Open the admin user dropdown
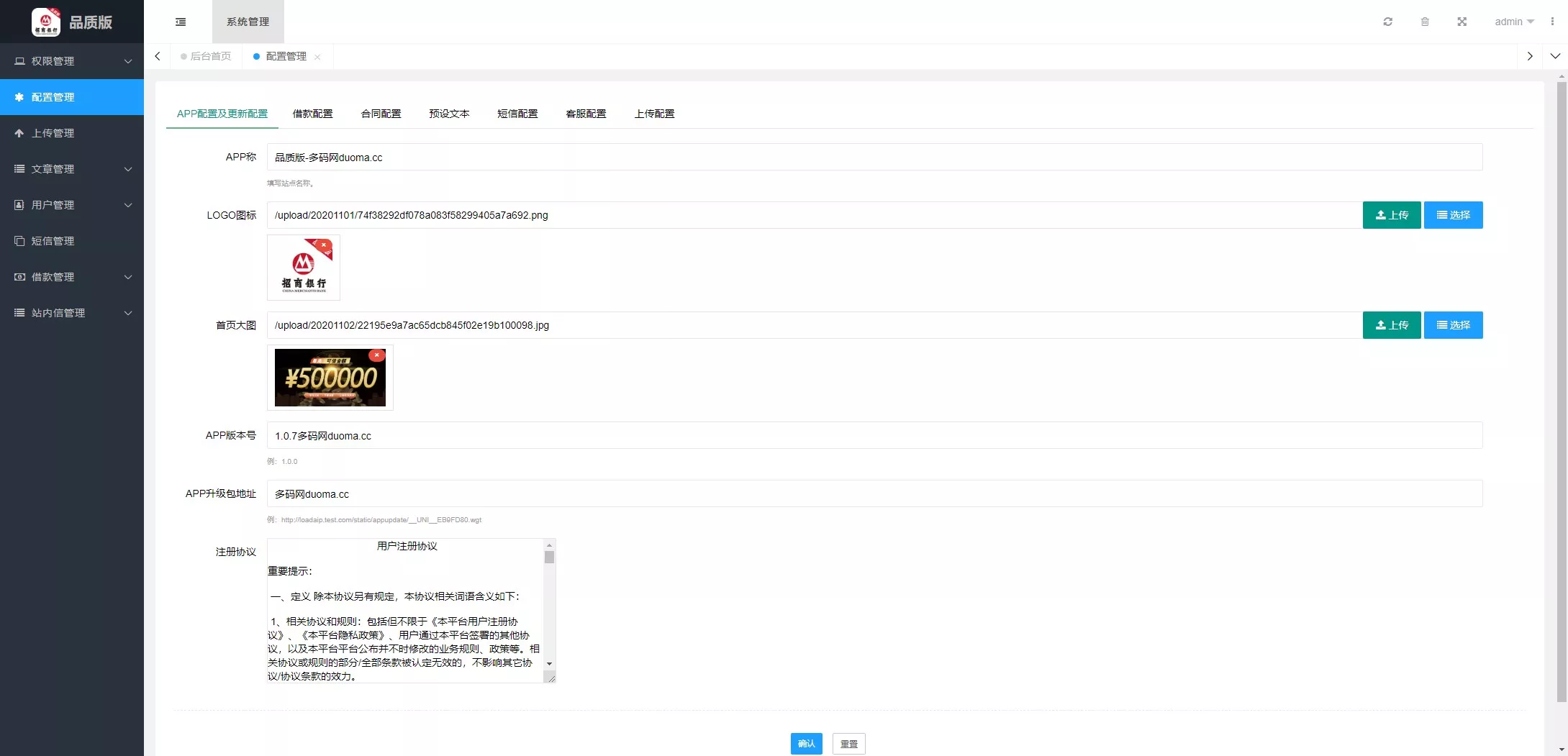Screen dimensions: 1568x756 [x=1513, y=22]
